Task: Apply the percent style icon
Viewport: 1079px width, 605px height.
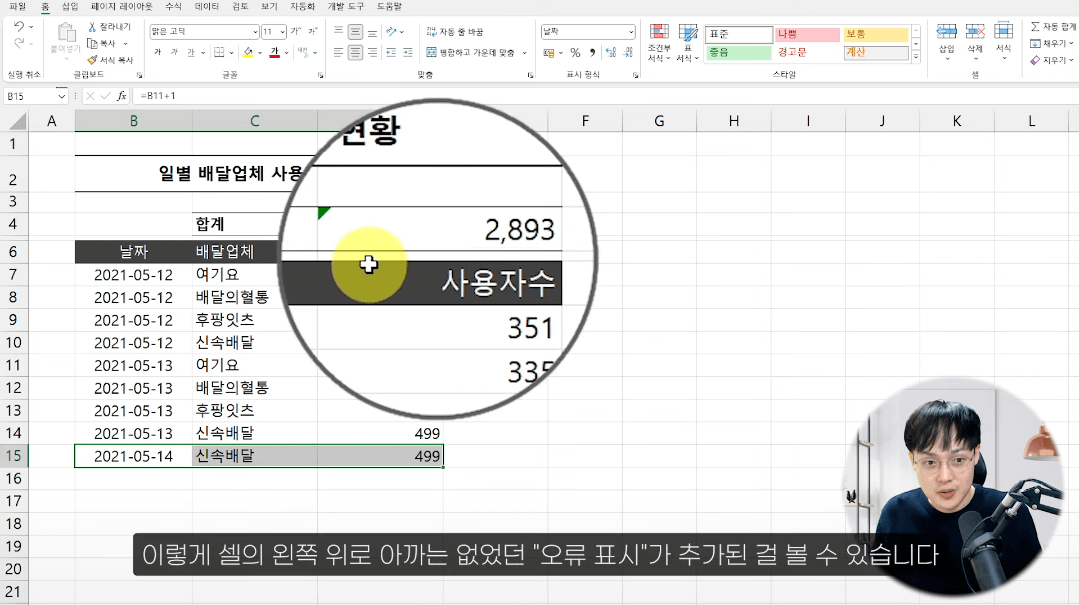Action: pyautogui.click(x=575, y=52)
